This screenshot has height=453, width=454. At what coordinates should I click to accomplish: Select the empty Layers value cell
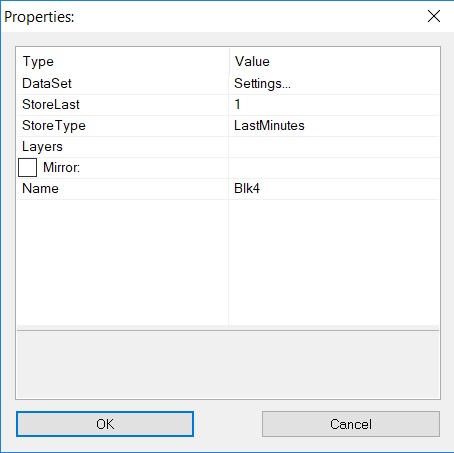coord(334,147)
